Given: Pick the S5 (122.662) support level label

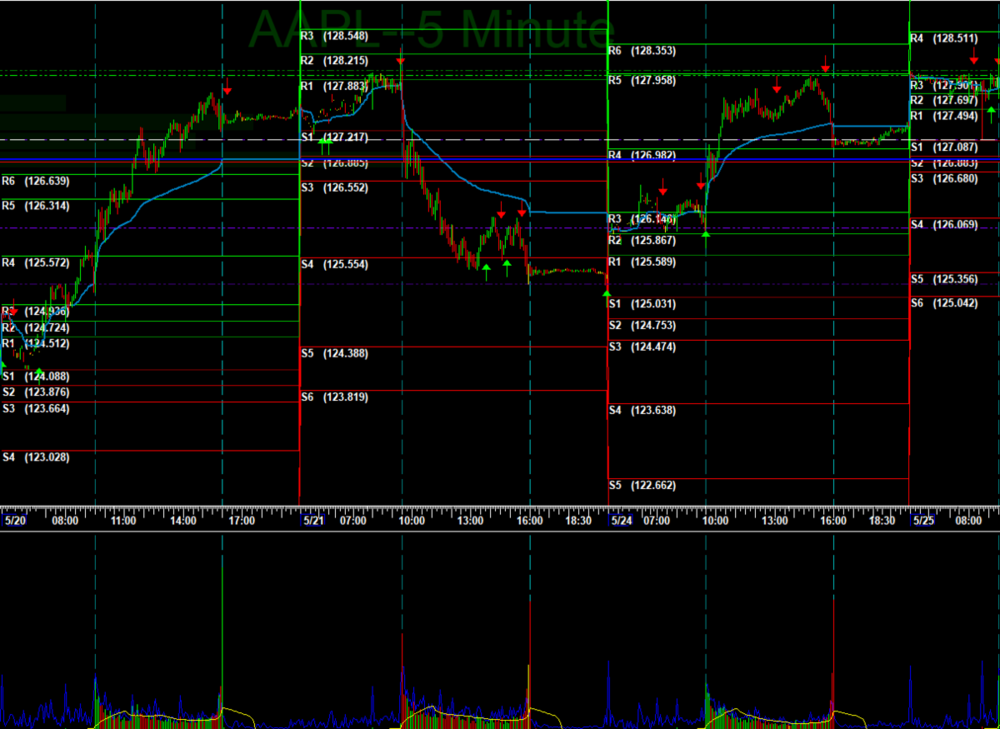Looking at the screenshot, I should (x=642, y=485).
